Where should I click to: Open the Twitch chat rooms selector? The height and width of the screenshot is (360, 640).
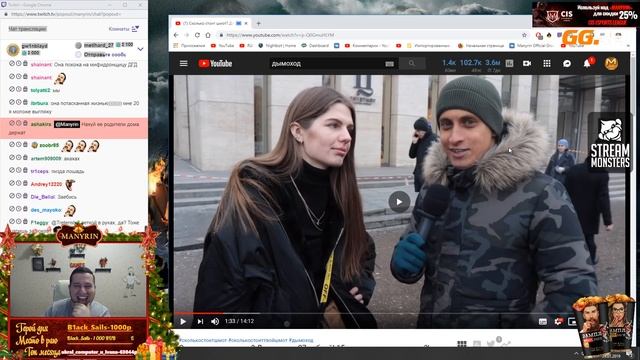pyautogui.click(x=124, y=29)
